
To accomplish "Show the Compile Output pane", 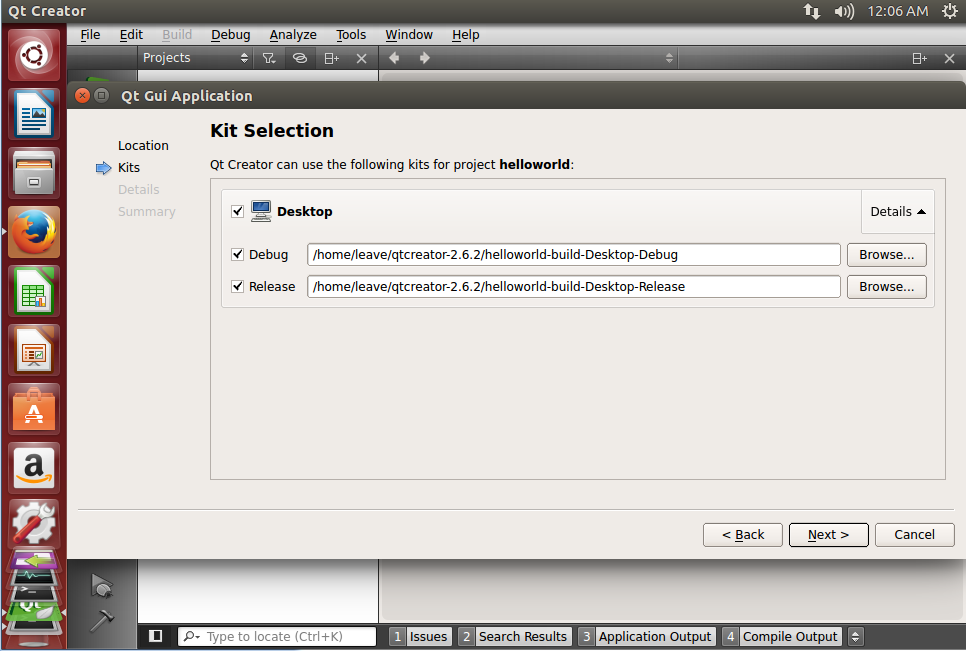I will (782, 636).
